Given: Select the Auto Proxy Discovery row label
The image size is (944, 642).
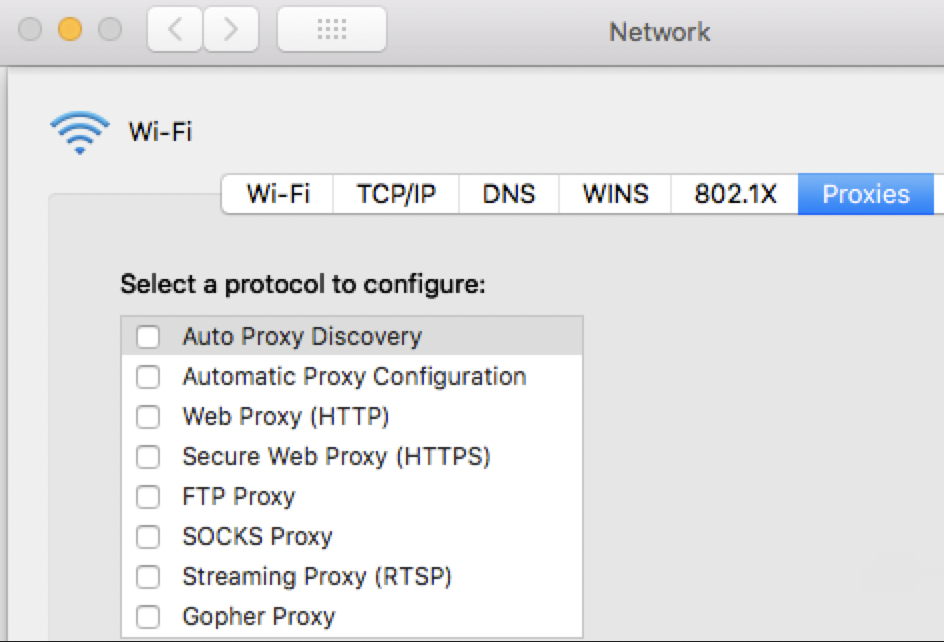Looking at the screenshot, I should click(302, 337).
